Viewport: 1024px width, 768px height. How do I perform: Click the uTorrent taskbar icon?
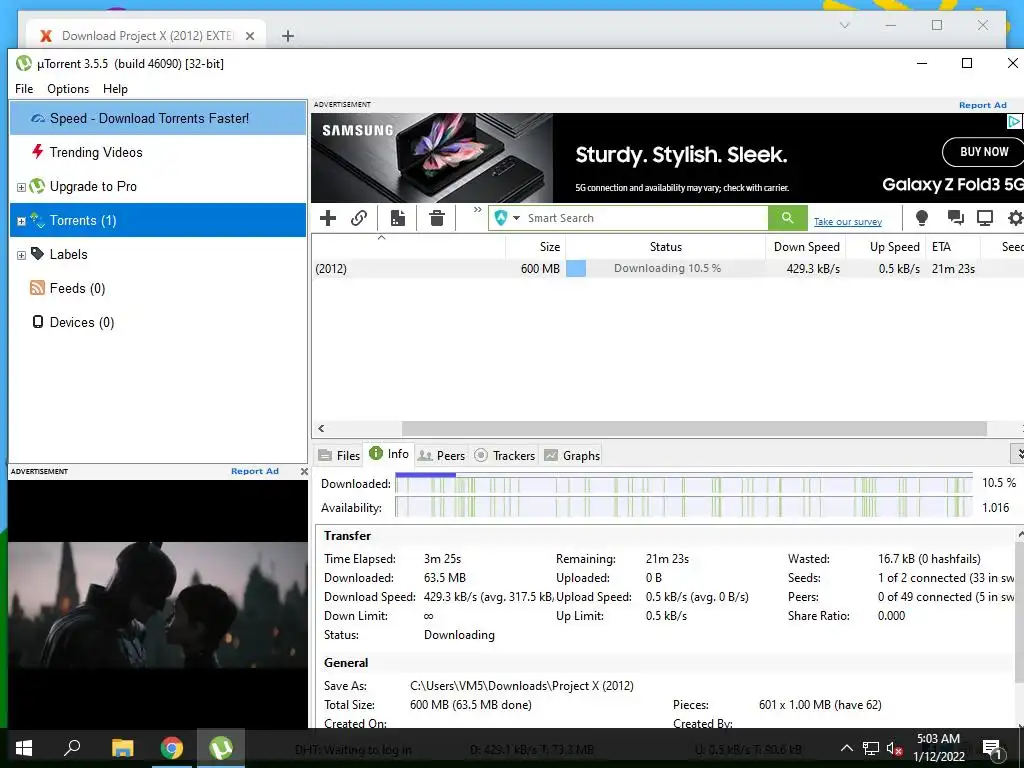point(221,748)
